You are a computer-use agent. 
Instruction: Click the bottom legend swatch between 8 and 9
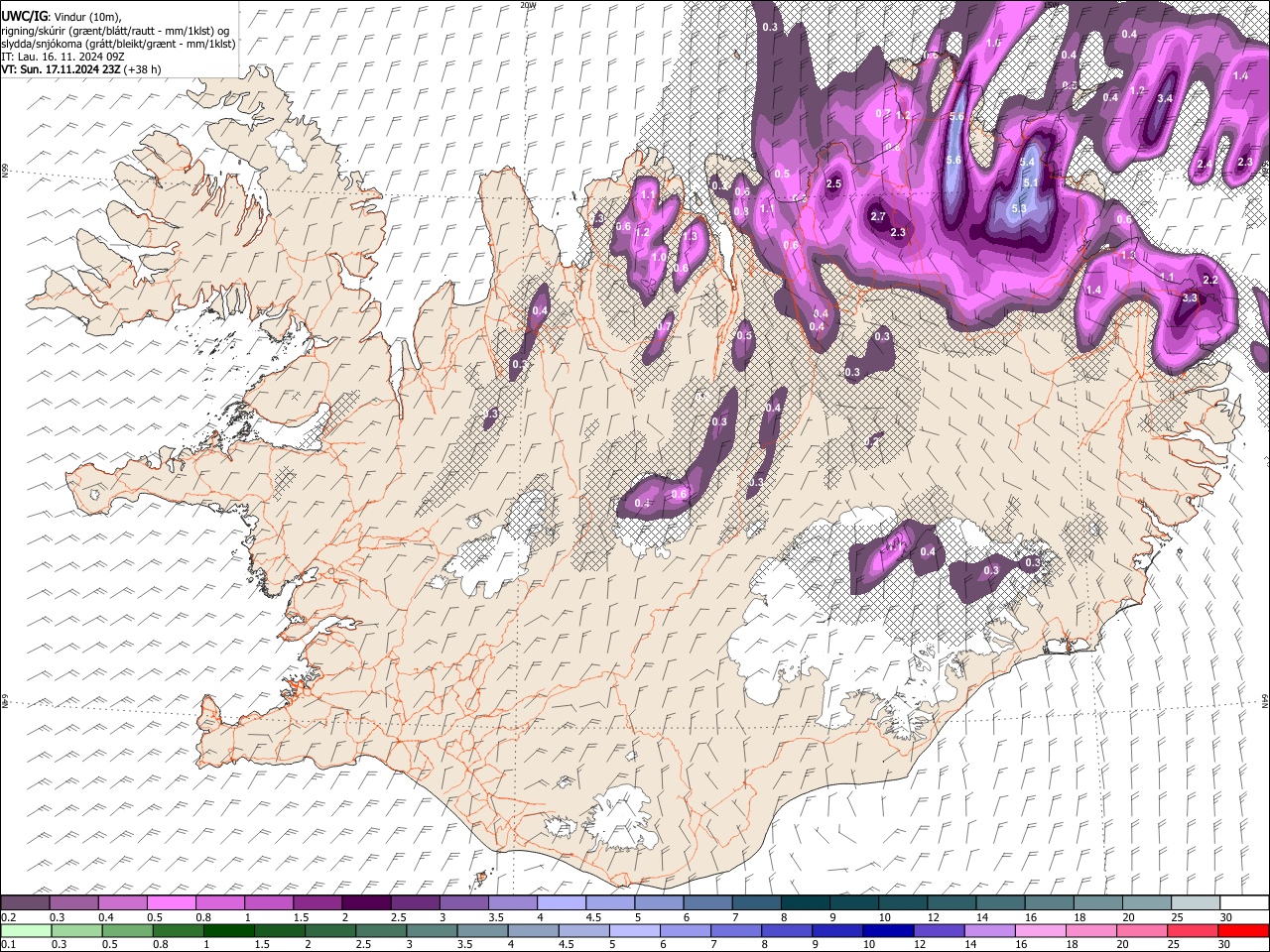tap(786, 930)
